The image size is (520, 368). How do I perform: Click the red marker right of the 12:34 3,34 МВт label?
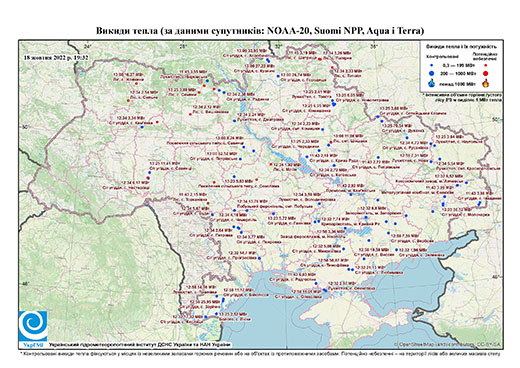pos(157,122)
